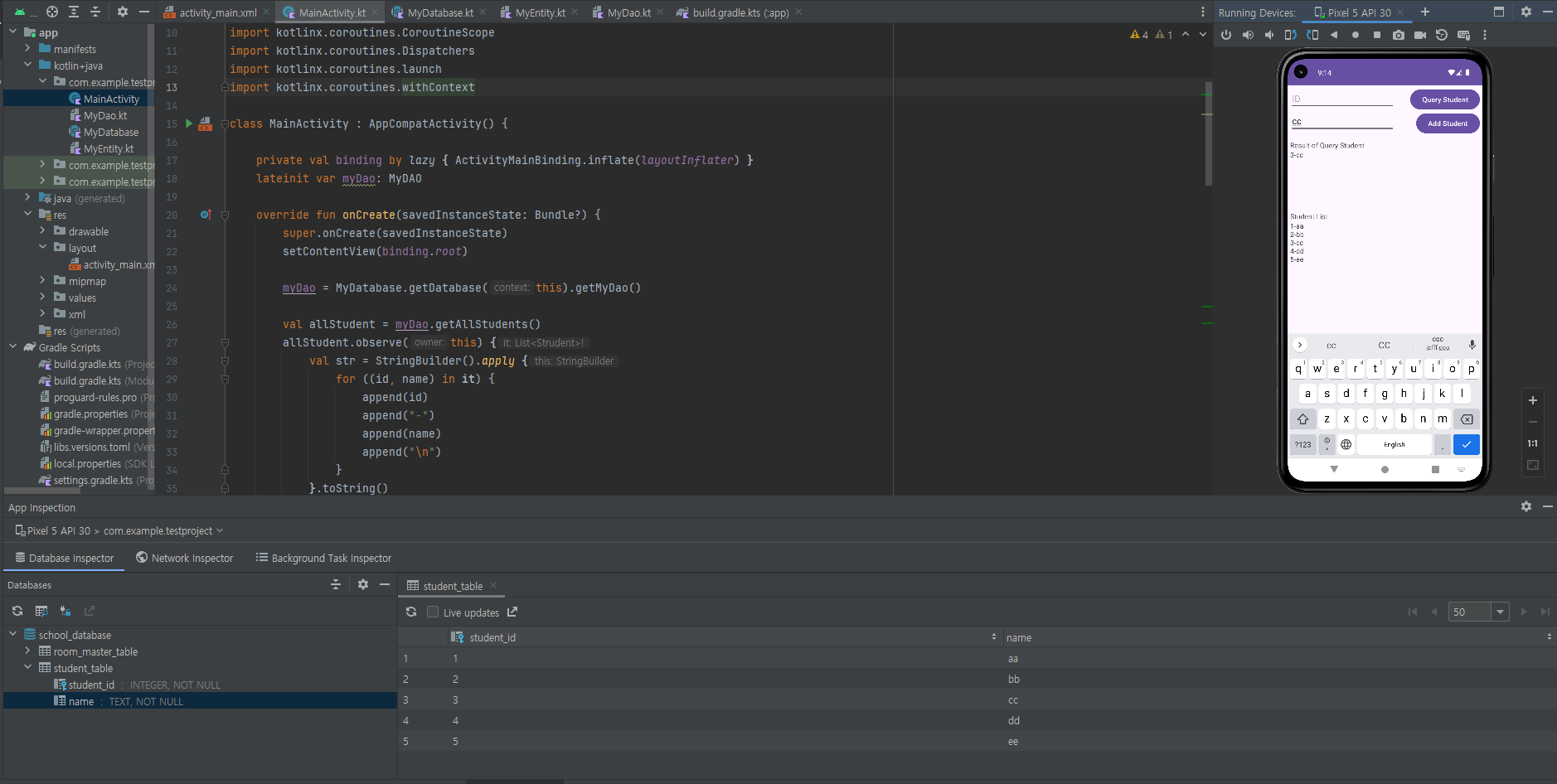Open Background Task Inspector tab
This screenshot has height=784, width=1557.
[x=323, y=558]
